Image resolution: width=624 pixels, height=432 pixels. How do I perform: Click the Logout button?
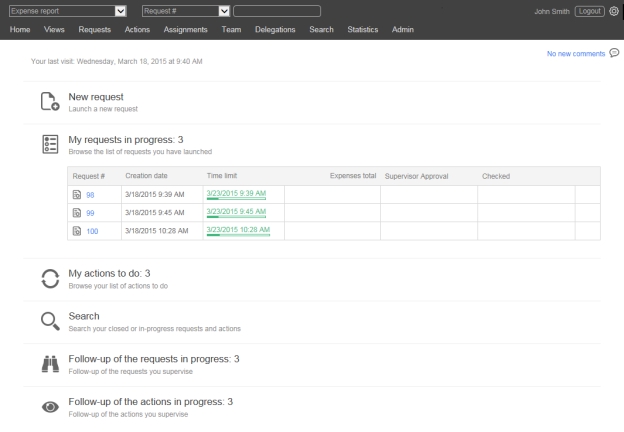point(589,11)
